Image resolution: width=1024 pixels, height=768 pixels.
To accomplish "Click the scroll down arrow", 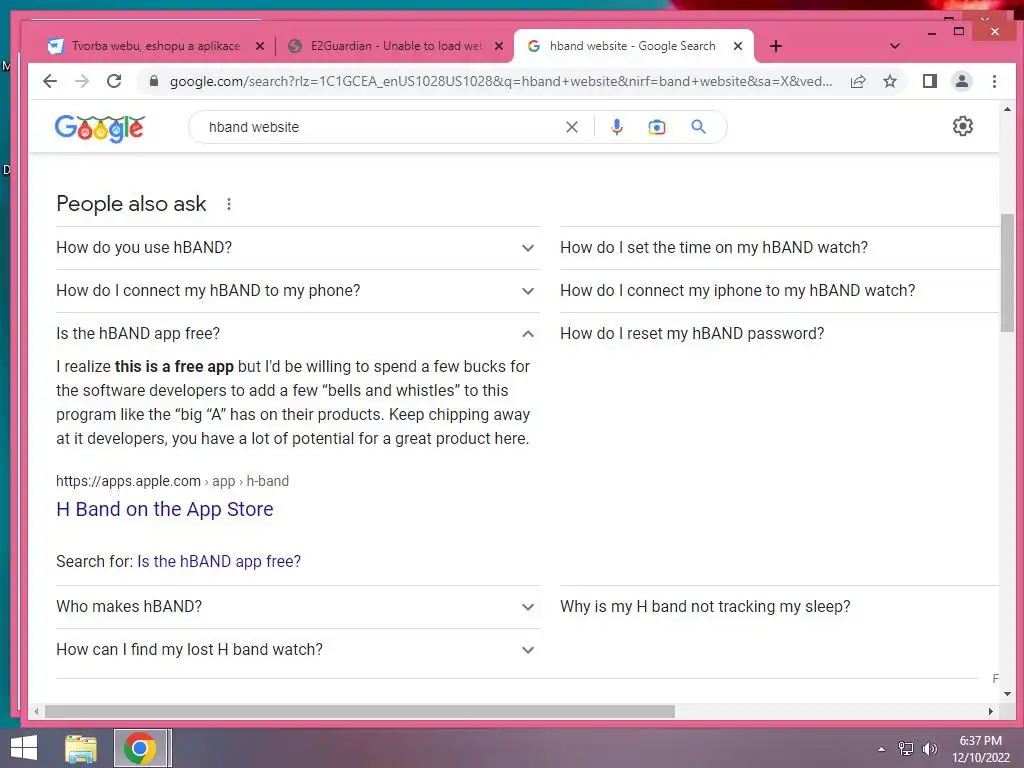I will [x=1007, y=694].
